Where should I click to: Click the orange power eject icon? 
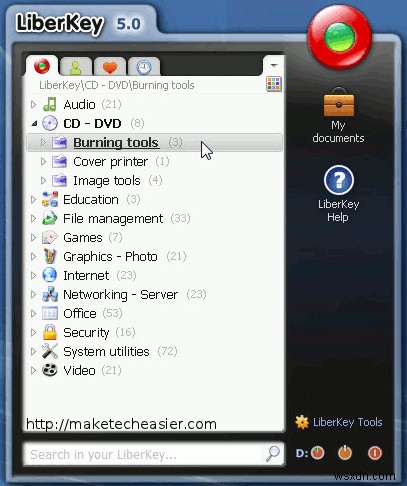[345, 453]
